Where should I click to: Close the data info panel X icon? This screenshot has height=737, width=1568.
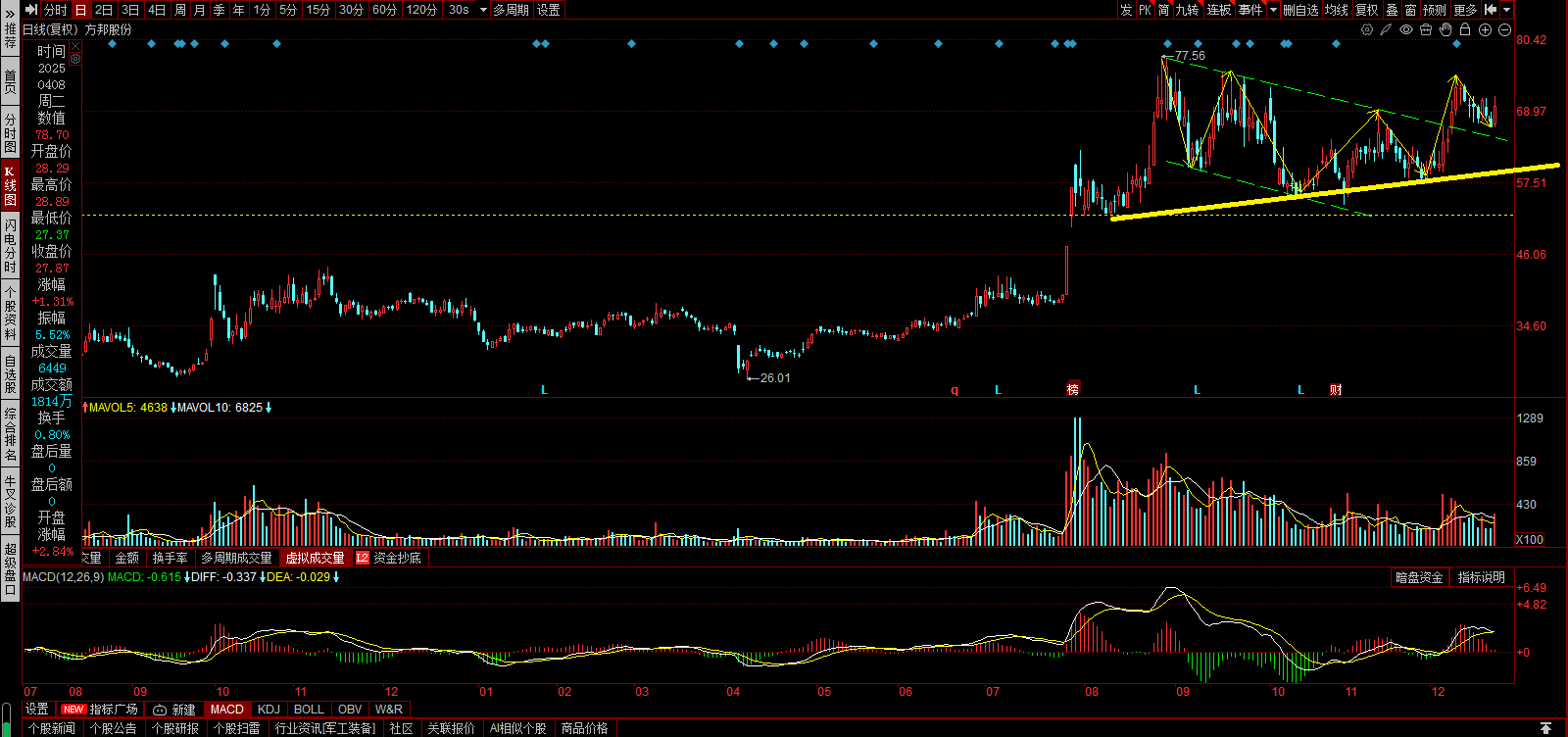75,47
